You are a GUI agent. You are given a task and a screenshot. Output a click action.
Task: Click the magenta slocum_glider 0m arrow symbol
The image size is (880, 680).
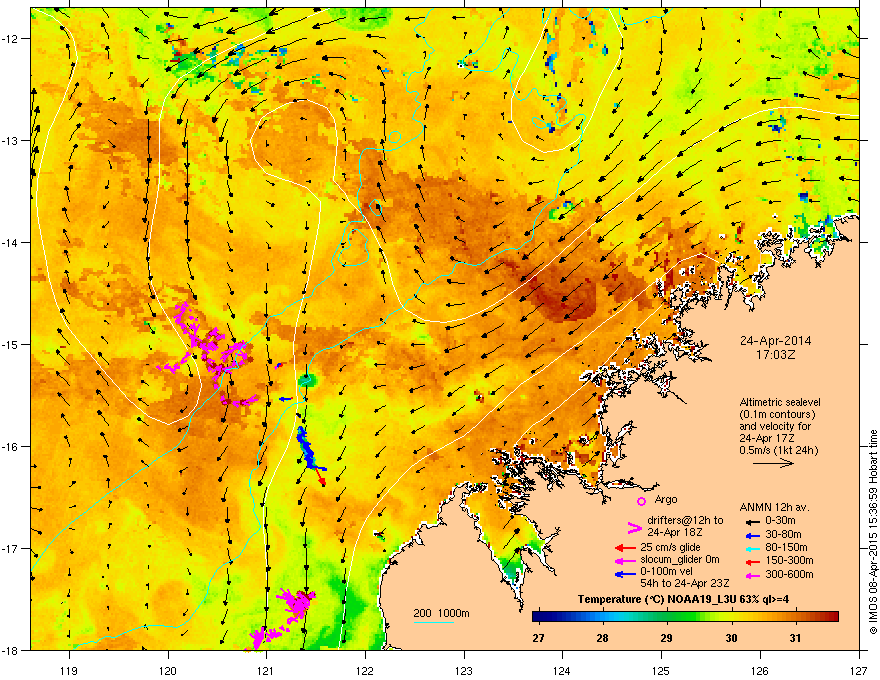(x=625, y=560)
